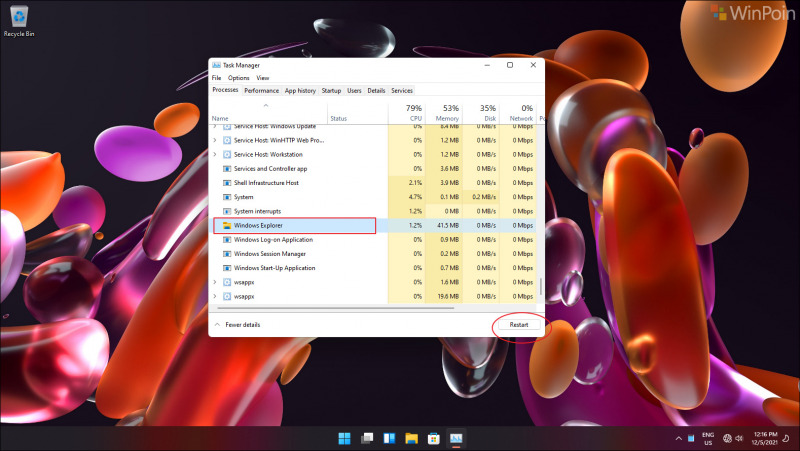Switch to the Startup tab

click(x=331, y=91)
